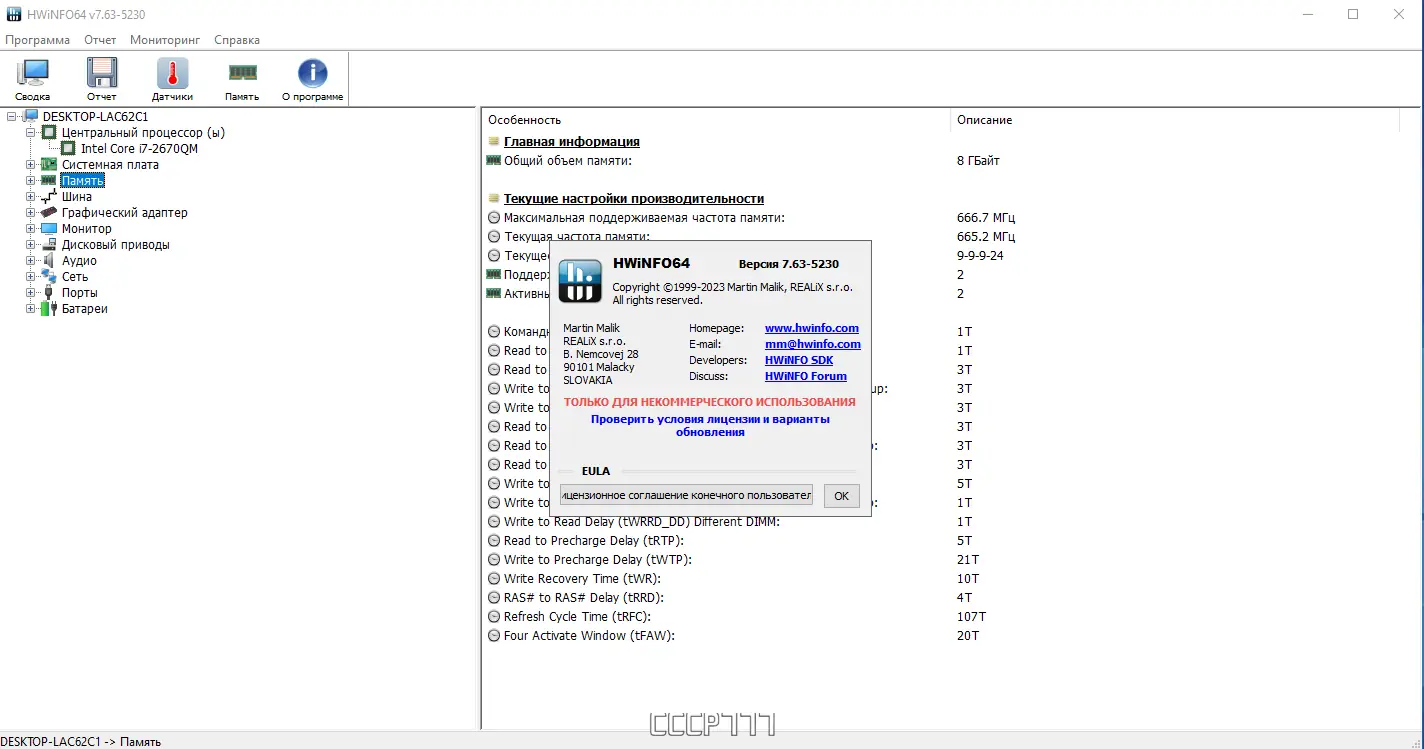Screen dimensions: 1424x749
Task: Click clock icon beside Refresh Cycle Time
Action: click(494, 617)
